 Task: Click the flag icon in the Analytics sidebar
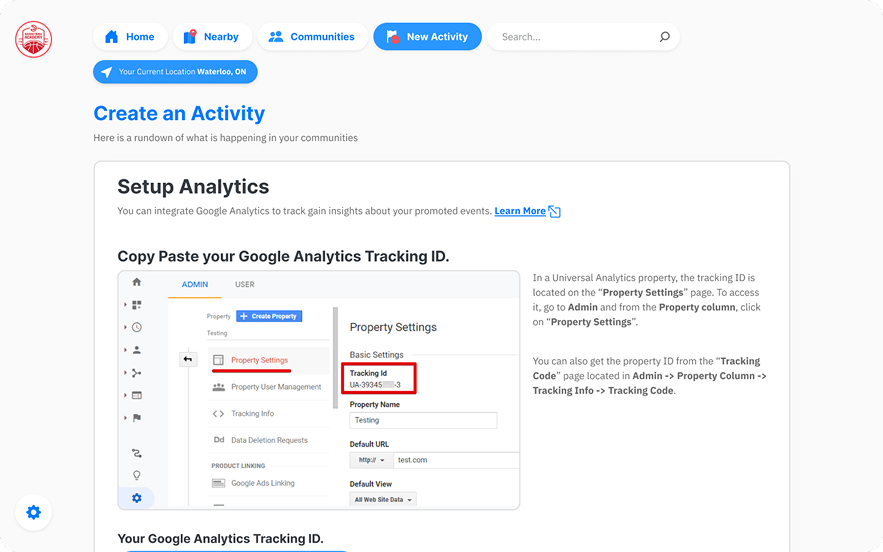[137, 418]
